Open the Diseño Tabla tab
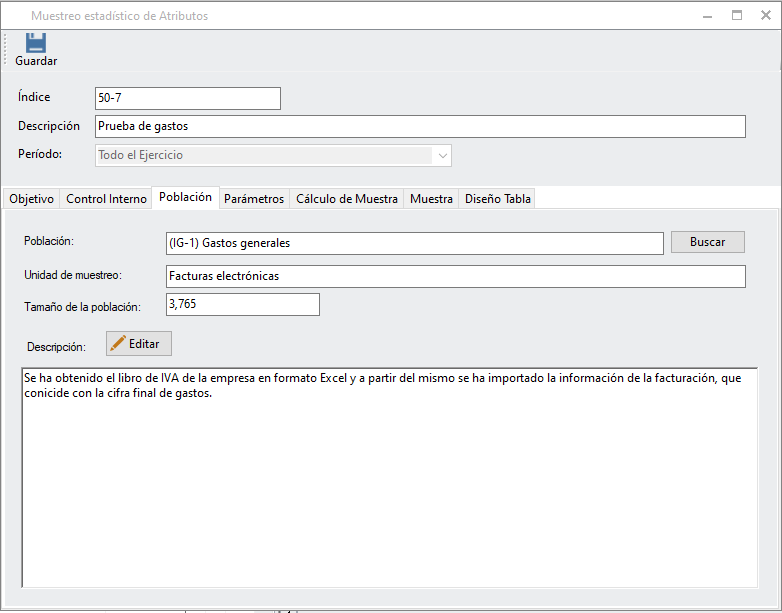Image resolution: width=782 pixels, height=613 pixels. tap(498, 199)
